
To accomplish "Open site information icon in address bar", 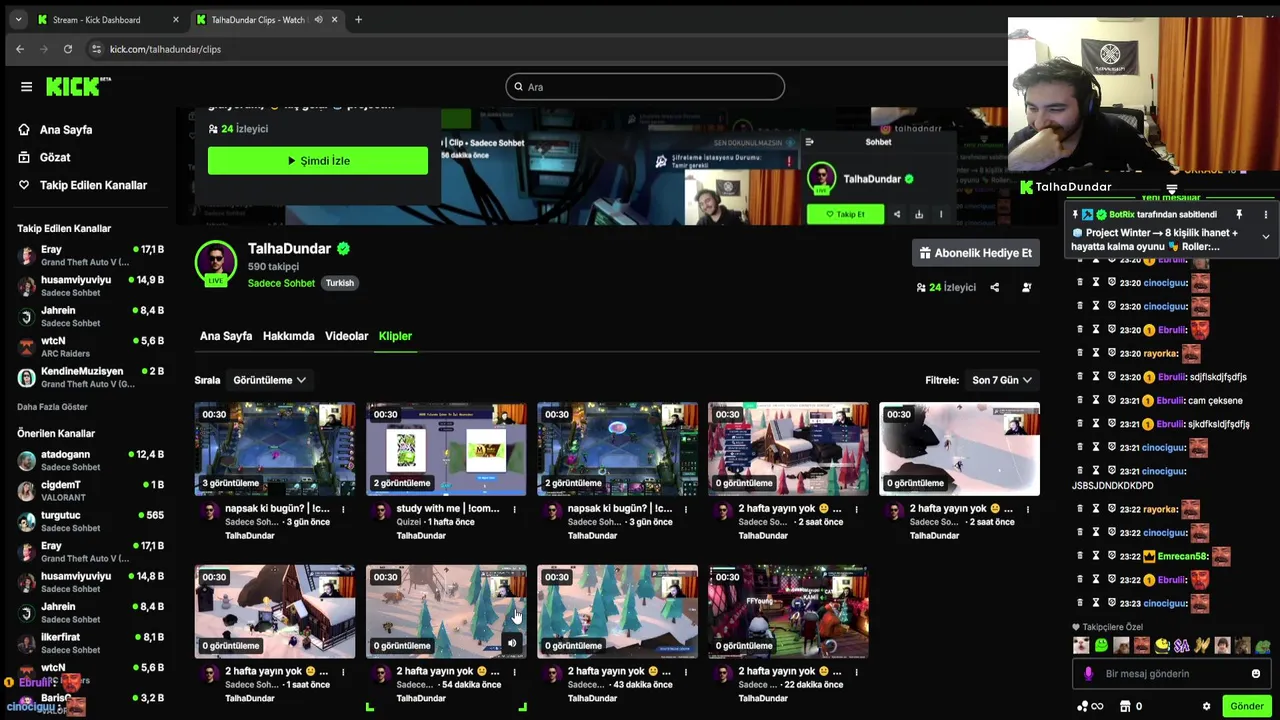I will coord(96,49).
